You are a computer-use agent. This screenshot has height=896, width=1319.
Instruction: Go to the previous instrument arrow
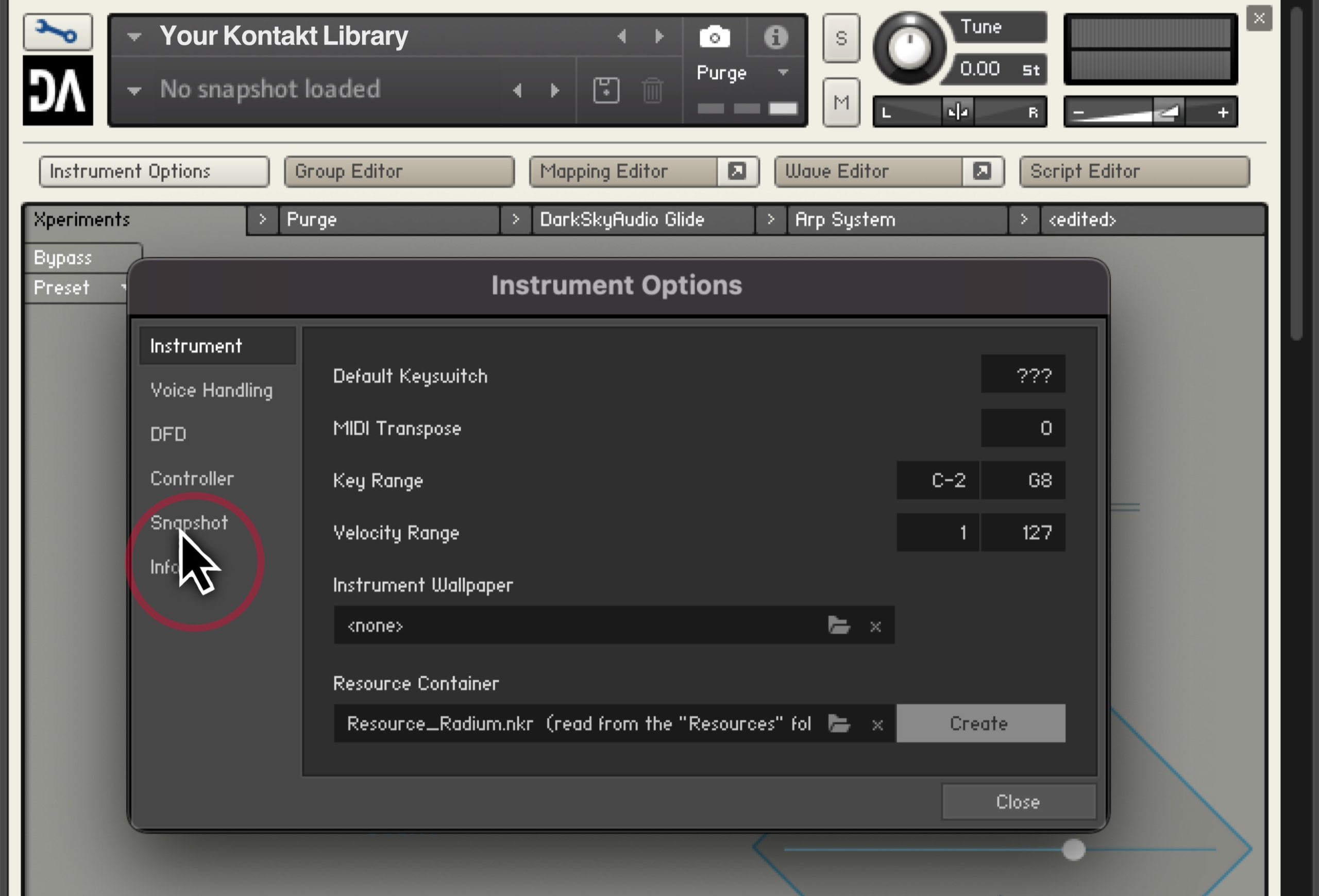coord(622,36)
